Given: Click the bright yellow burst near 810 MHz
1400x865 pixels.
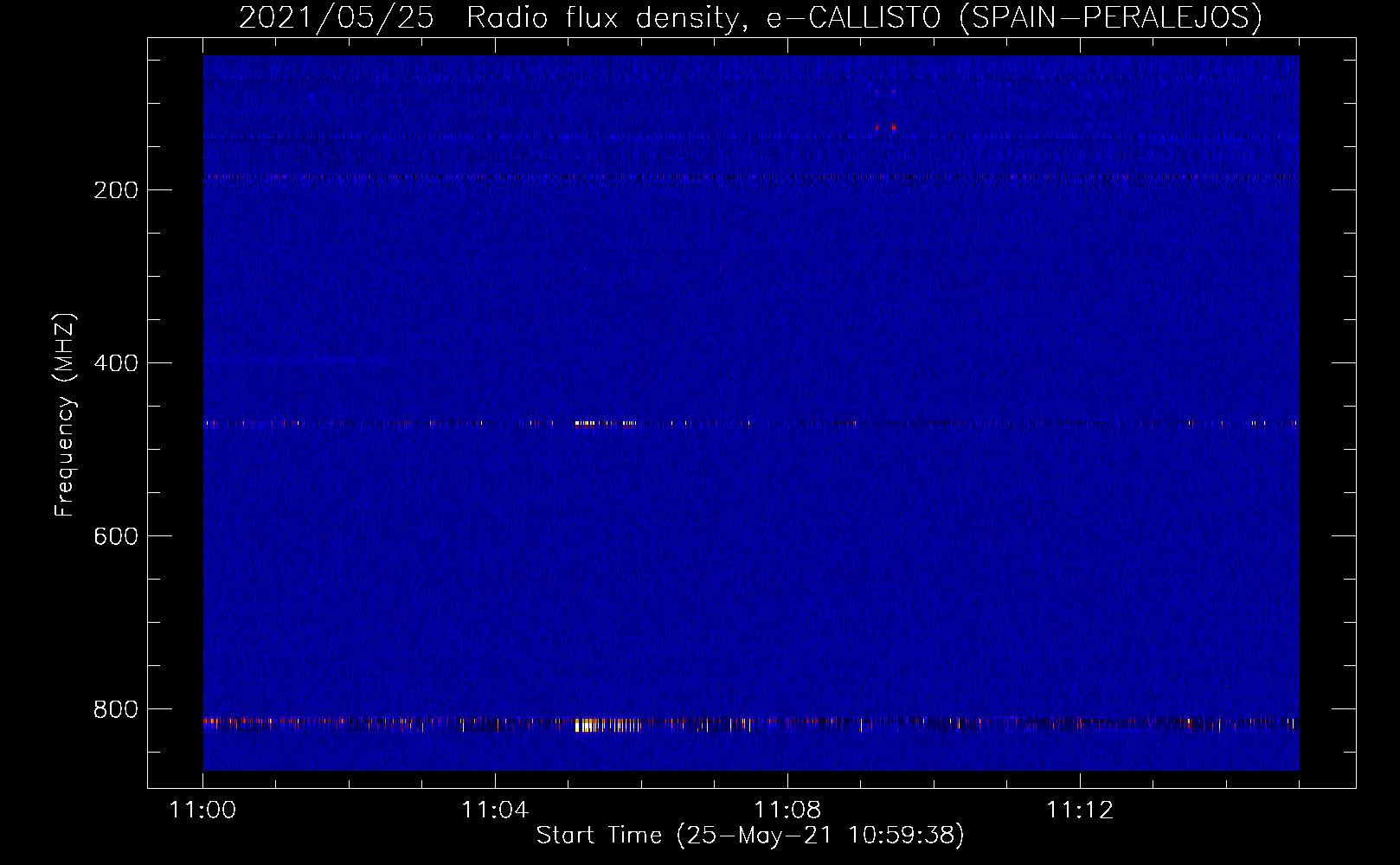Looking at the screenshot, I should click(x=607, y=725).
